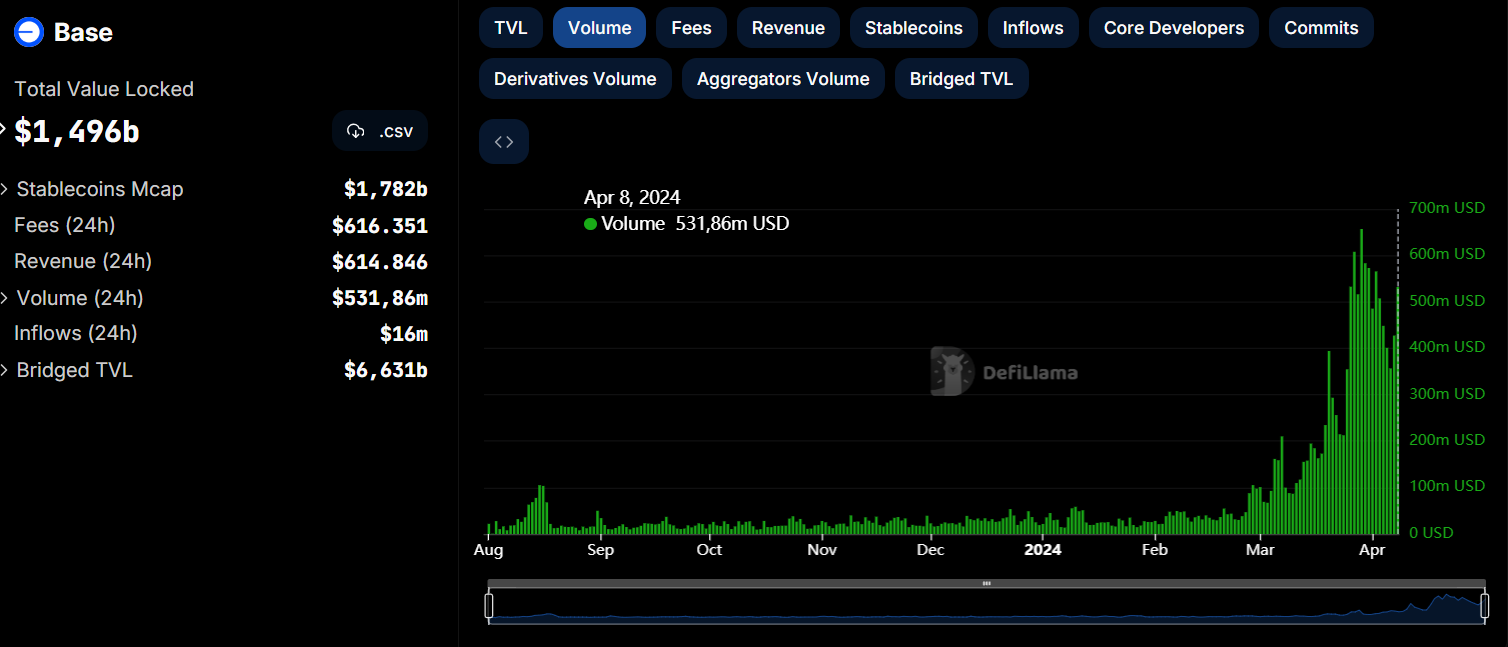Screen dimensions: 1508x647
Task: Toggle the Volume chart chip
Action: tap(599, 28)
